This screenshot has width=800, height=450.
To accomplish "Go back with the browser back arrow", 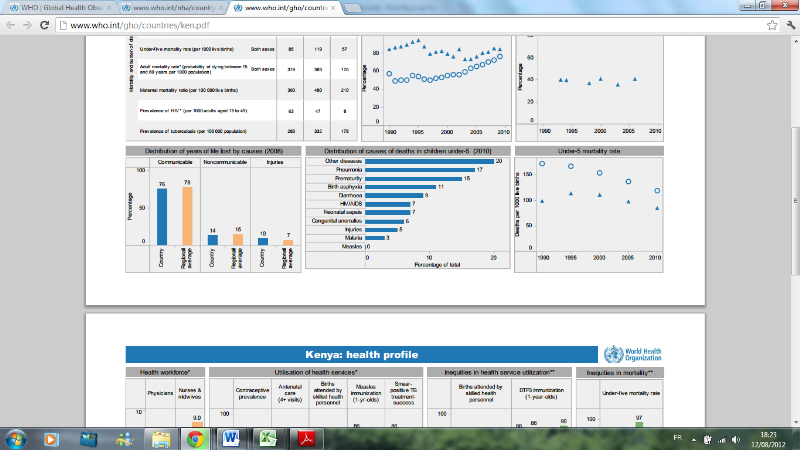I will coord(11,25).
